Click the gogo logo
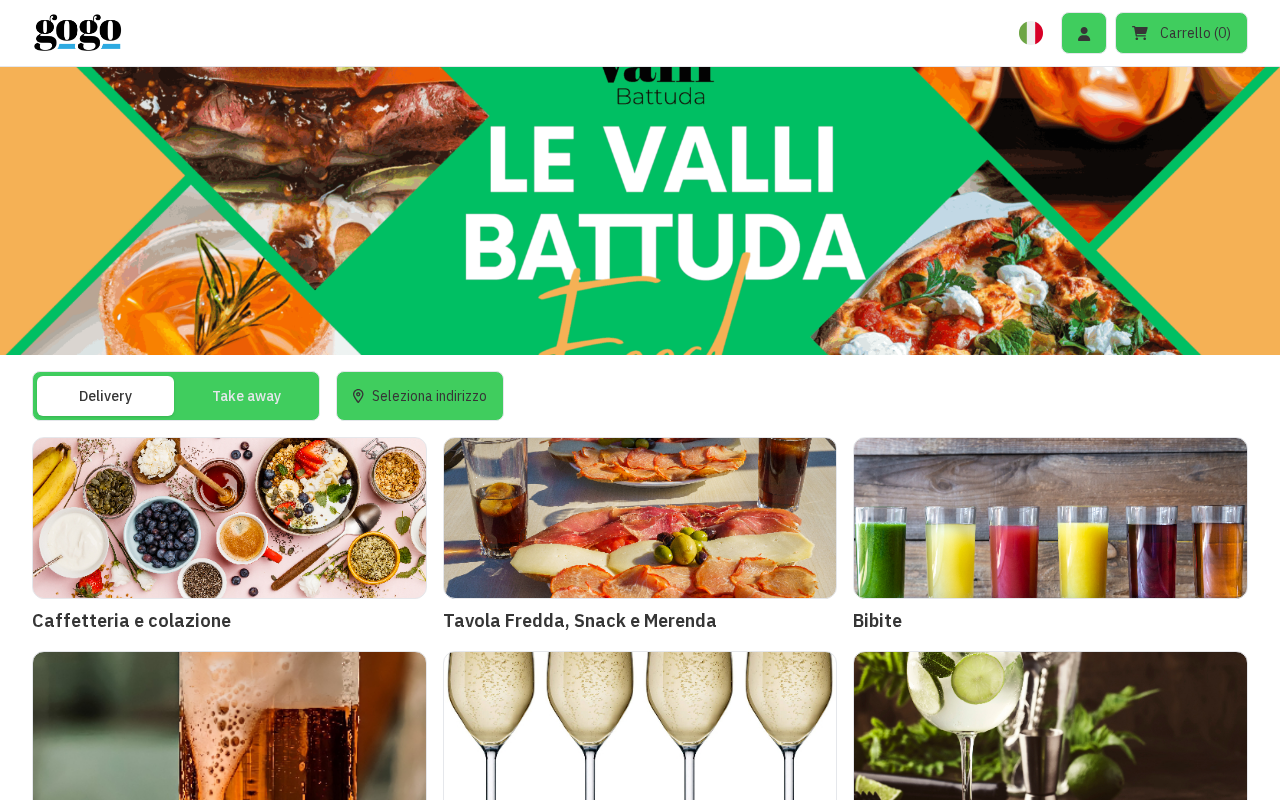This screenshot has width=1280, height=800. (x=78, y=33)
